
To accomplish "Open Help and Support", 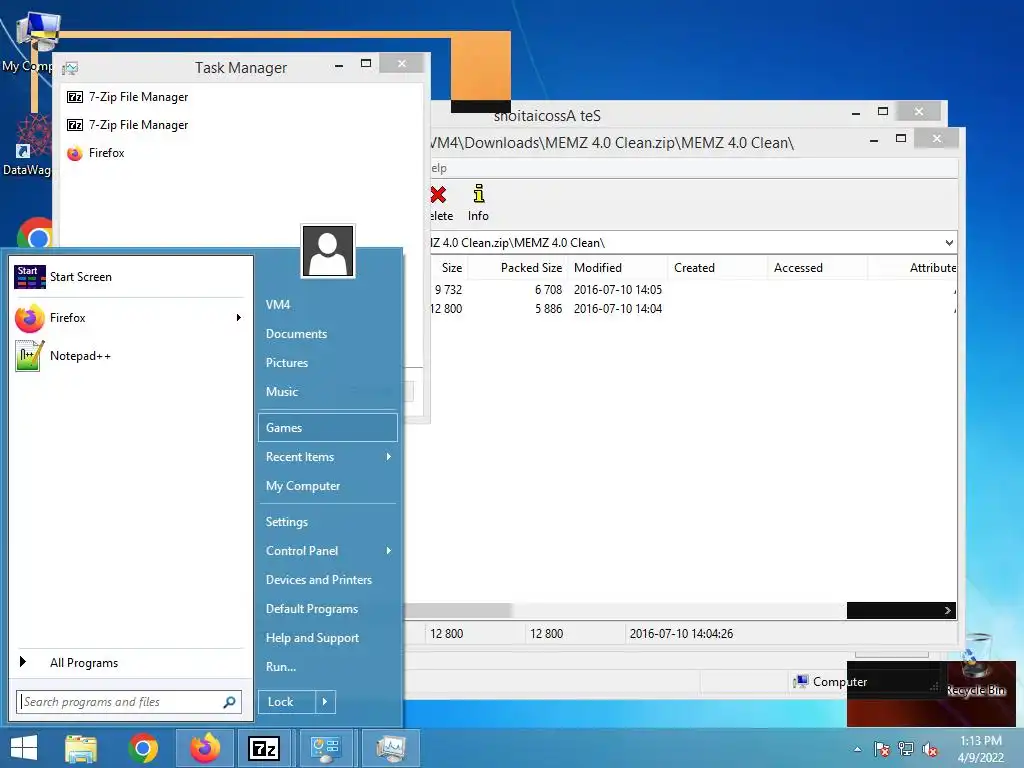I will 327,638.
